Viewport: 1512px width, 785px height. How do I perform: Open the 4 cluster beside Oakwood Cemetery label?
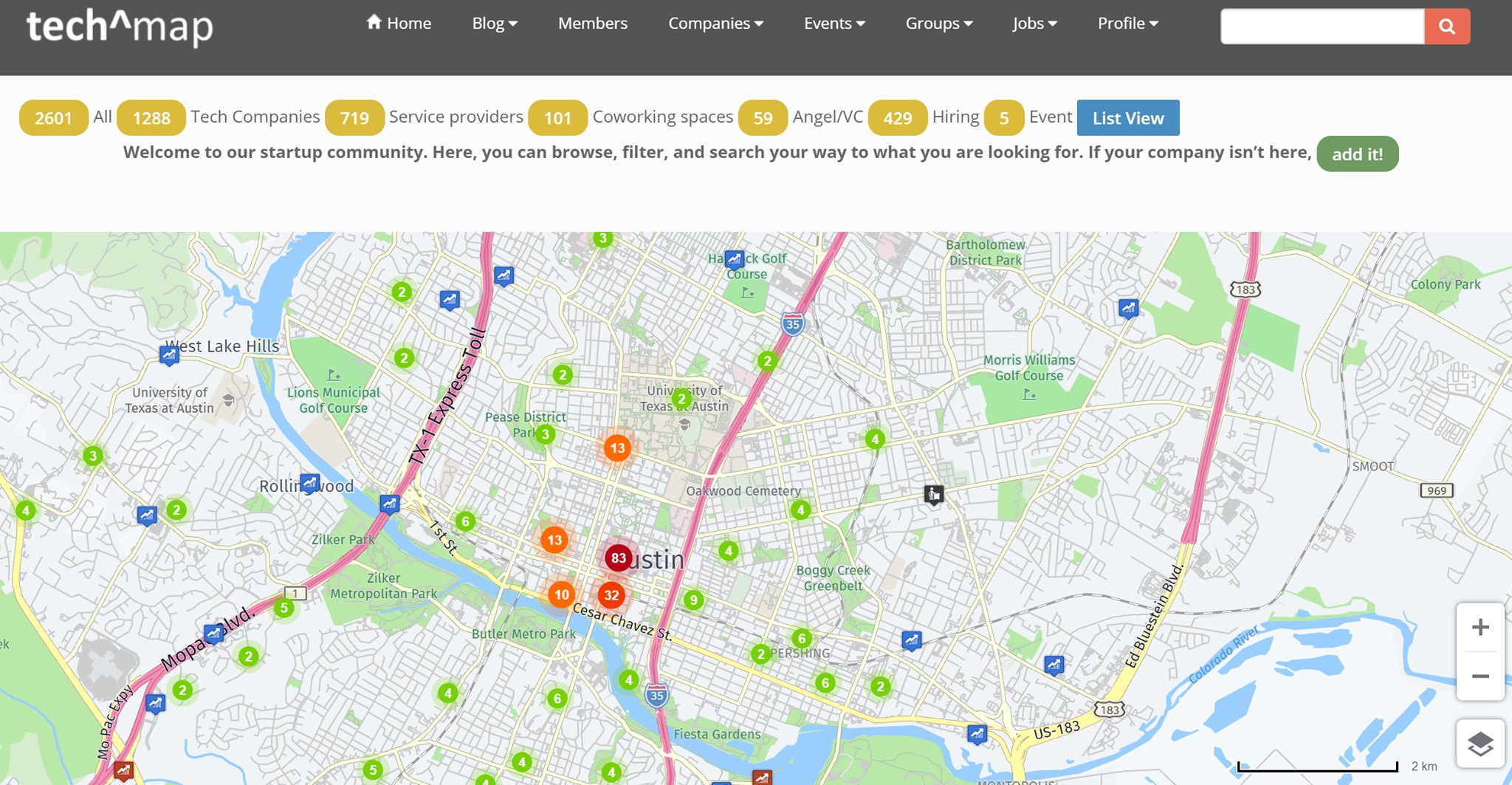click(x=800, y=510)
